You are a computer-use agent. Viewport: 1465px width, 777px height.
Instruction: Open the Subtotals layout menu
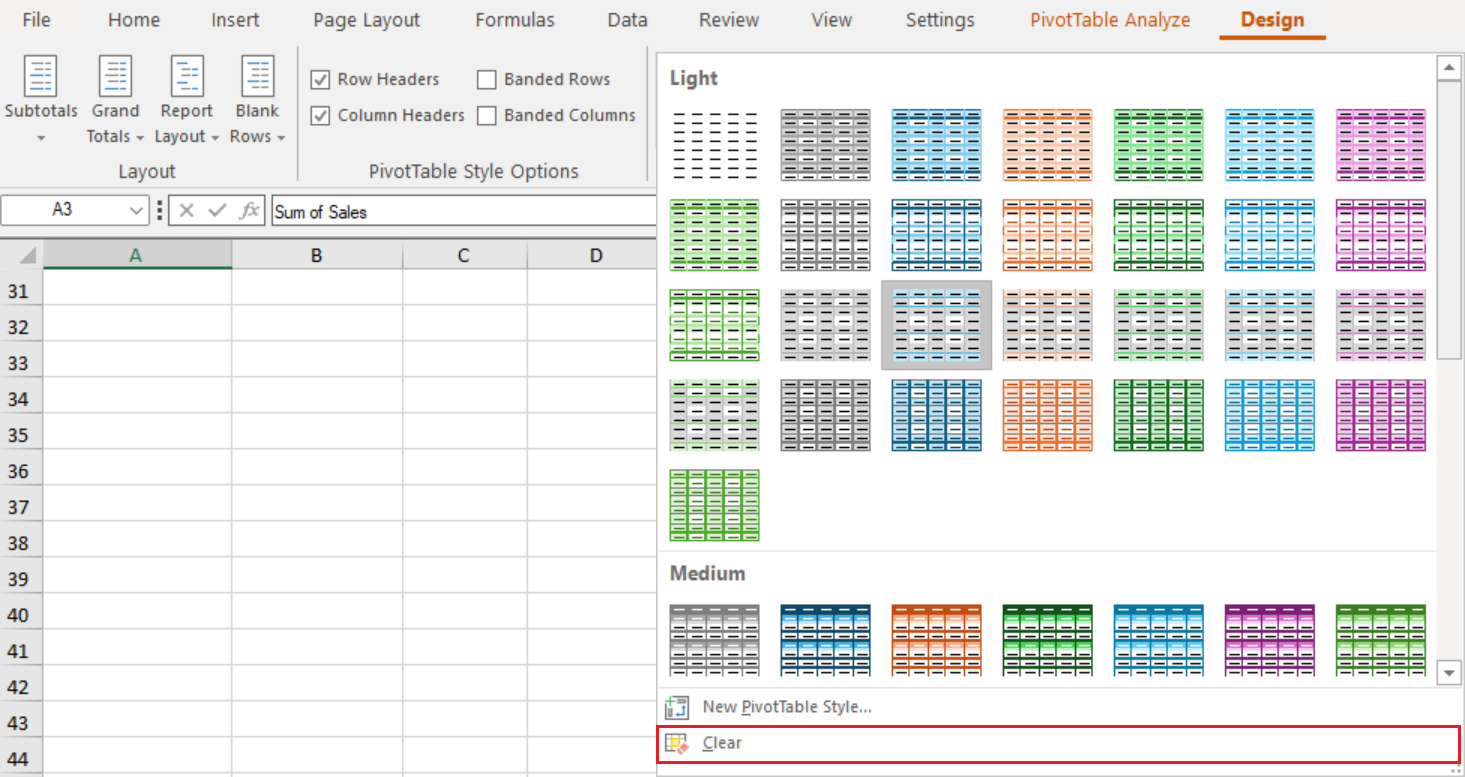pyautogui.click(x=41, y=100)
